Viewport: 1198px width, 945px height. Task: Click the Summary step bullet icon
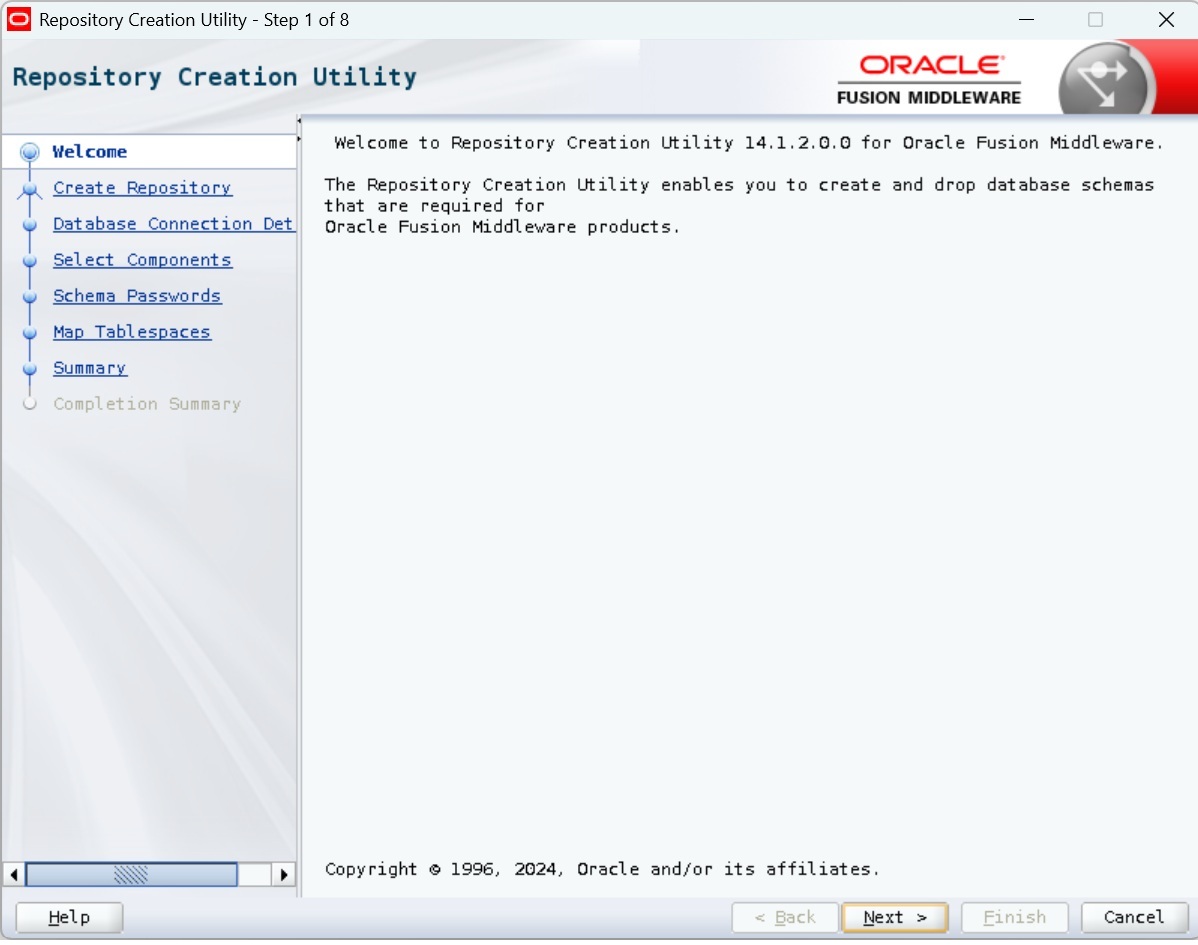(x=30, y=369)
